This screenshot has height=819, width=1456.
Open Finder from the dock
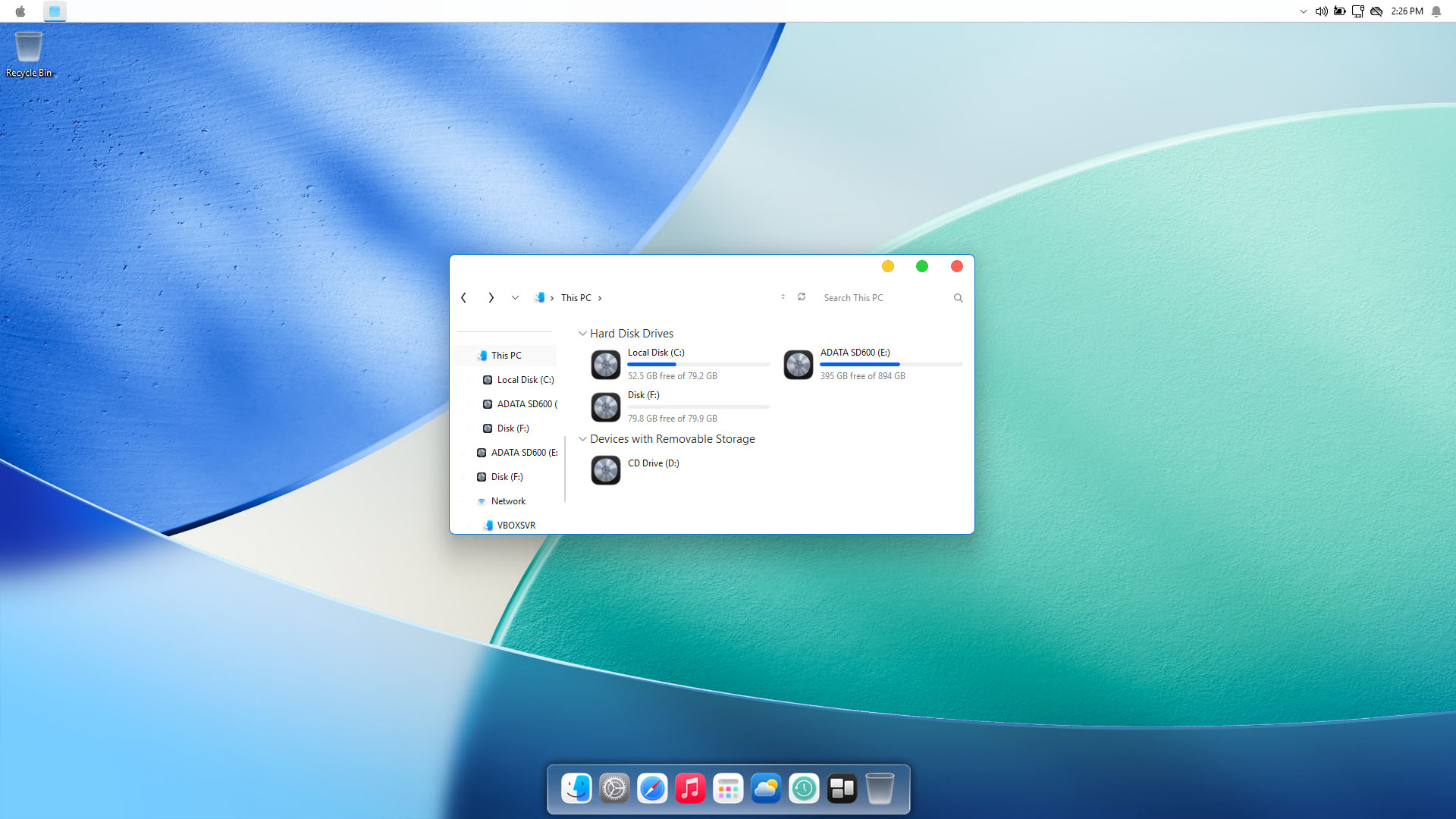(576, 789)
